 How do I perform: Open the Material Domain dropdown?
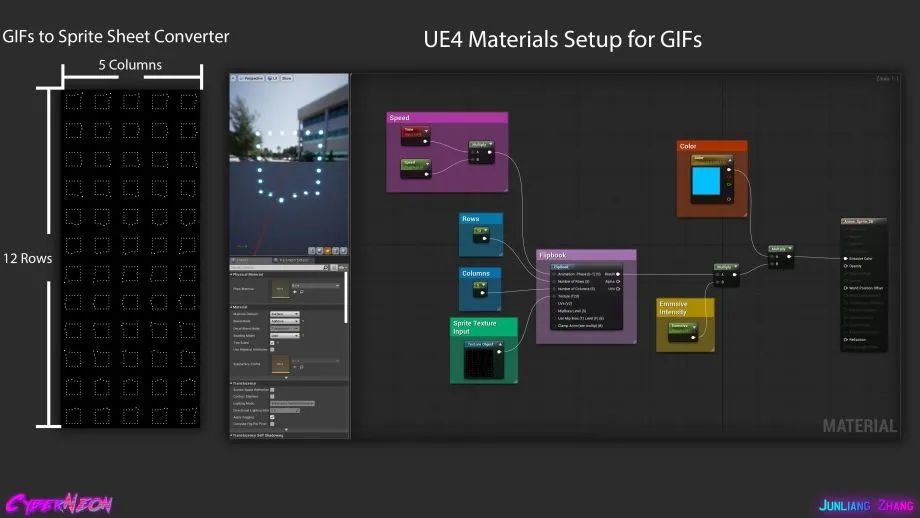tap(285, 314)
